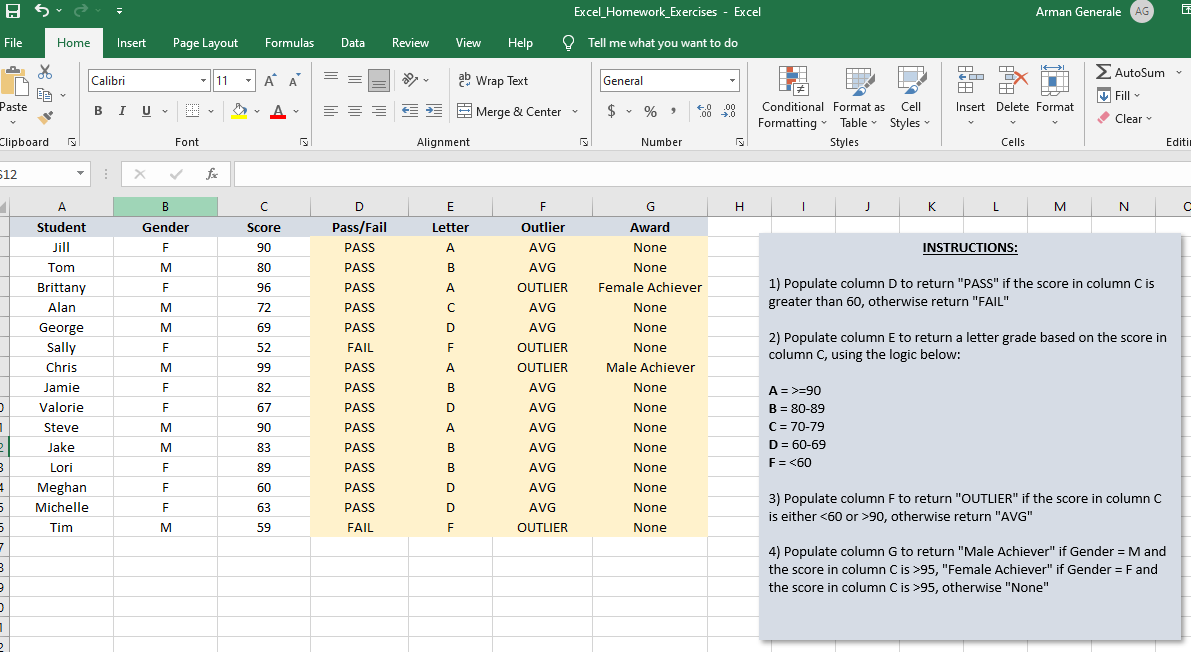Screen dimensions: 1191x652
Task: Click the Orientation text angle icon
Action: point(410,79)
